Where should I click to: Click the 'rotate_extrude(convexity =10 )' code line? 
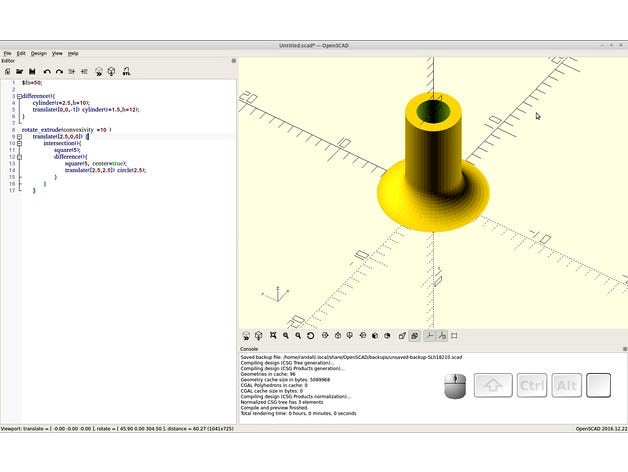66,130
